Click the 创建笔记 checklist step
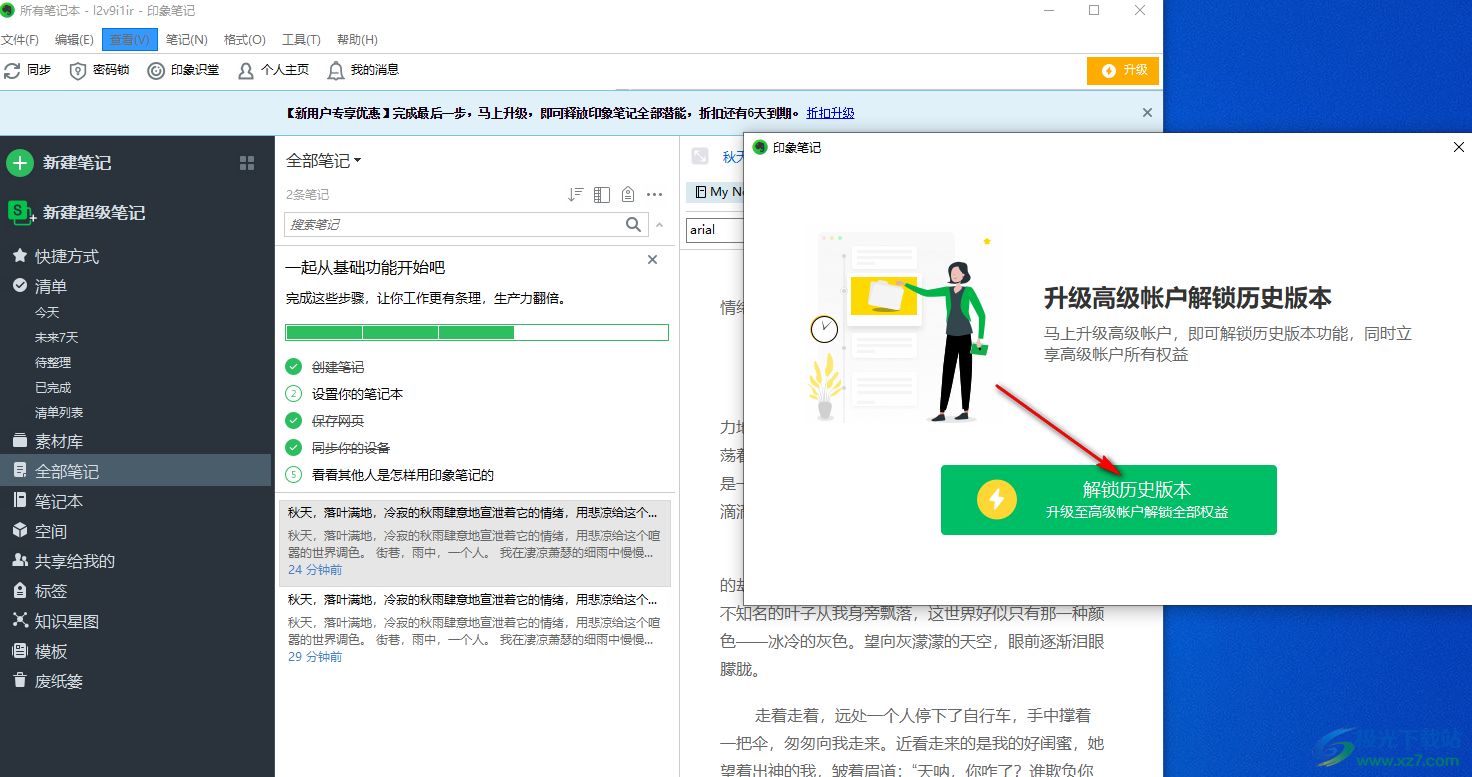1472x777 pixels. point(338,367)
